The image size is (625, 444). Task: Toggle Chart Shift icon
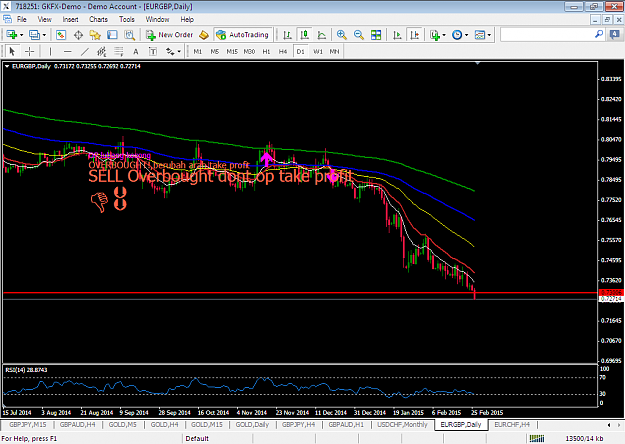[415, 35]
